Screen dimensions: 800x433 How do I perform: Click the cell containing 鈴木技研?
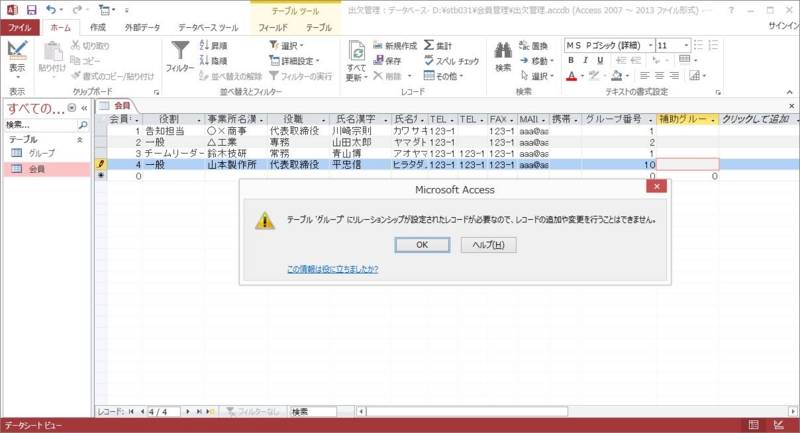(236, 154)
